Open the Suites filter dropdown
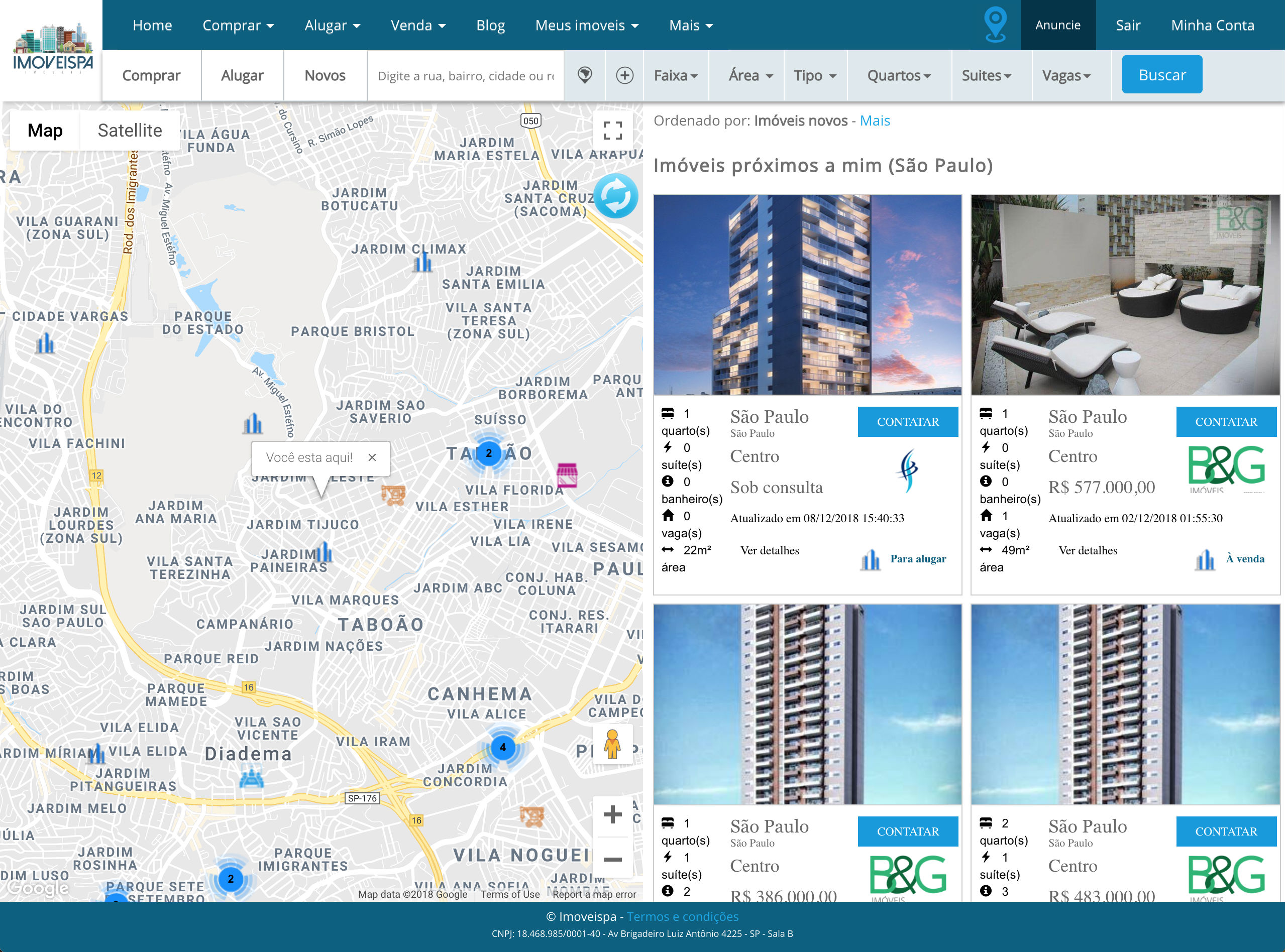 [987, 75]
